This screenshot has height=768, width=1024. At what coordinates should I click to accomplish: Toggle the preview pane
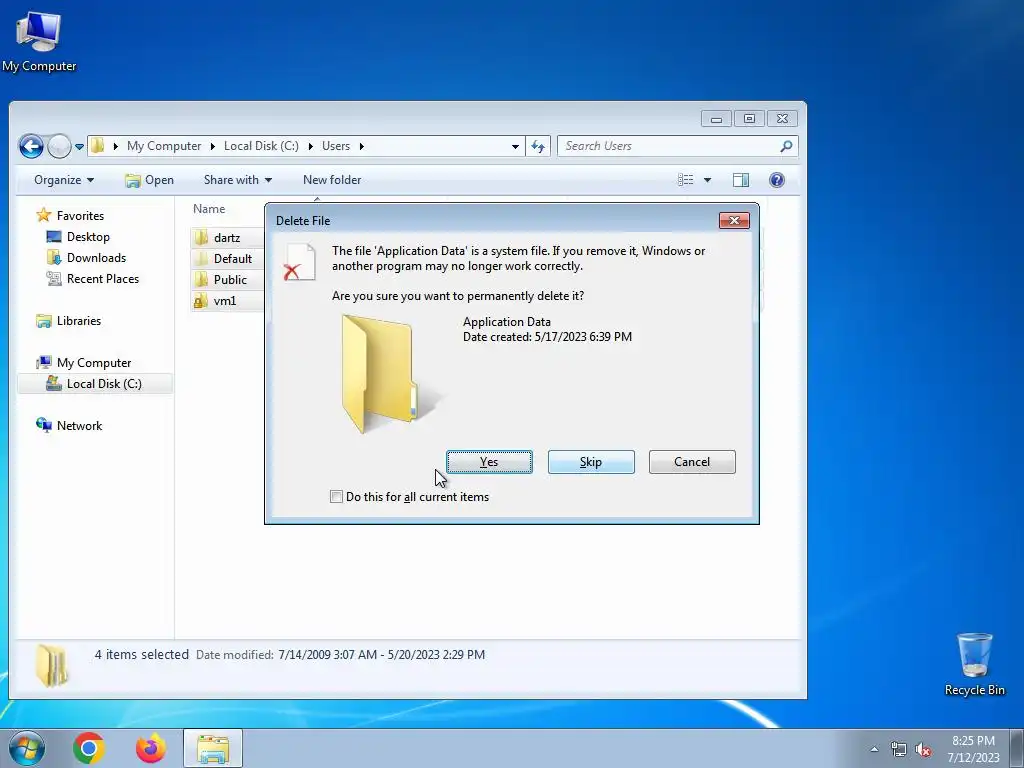click(741, 180)
